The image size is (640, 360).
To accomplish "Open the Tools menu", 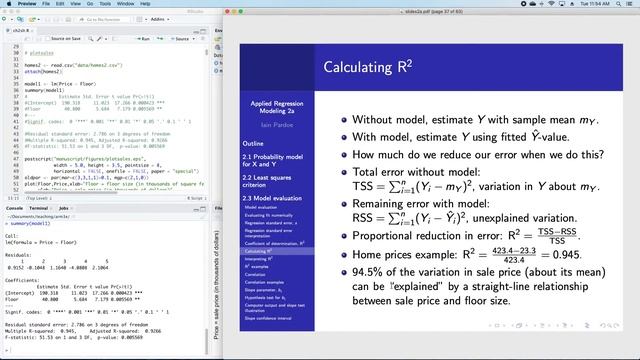I will coord(105,4).
